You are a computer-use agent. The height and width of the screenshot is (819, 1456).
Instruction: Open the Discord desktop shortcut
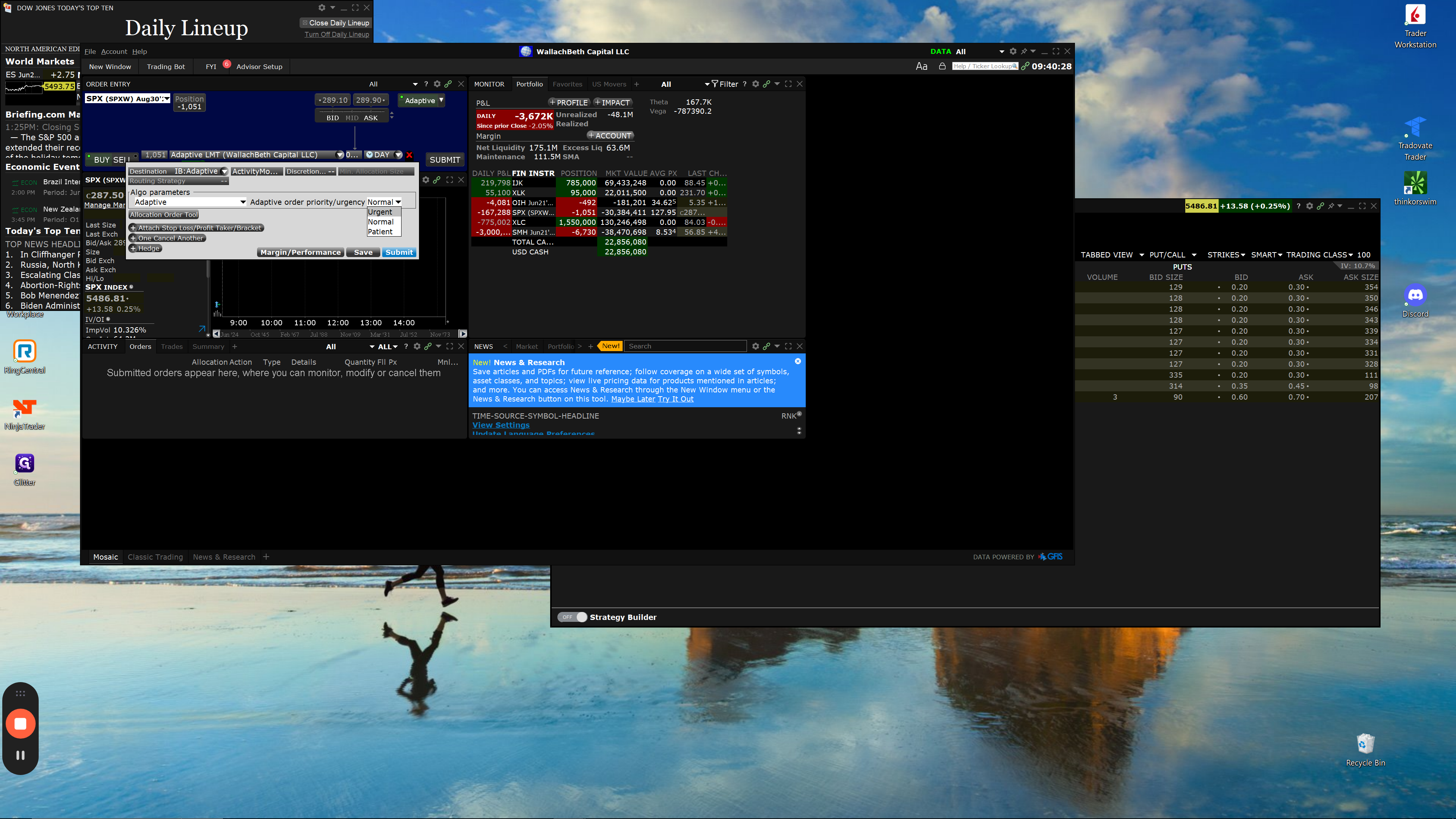point(1415,301)
